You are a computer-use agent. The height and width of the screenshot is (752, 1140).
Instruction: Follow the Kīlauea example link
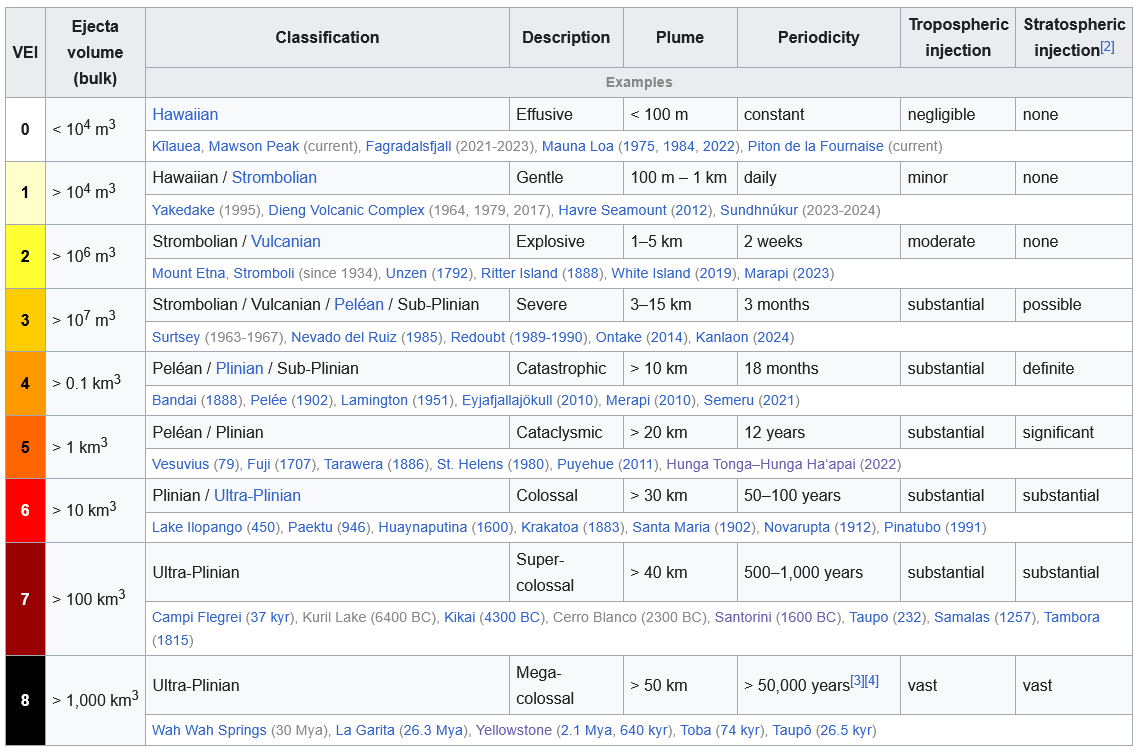[x=176, y=146]
